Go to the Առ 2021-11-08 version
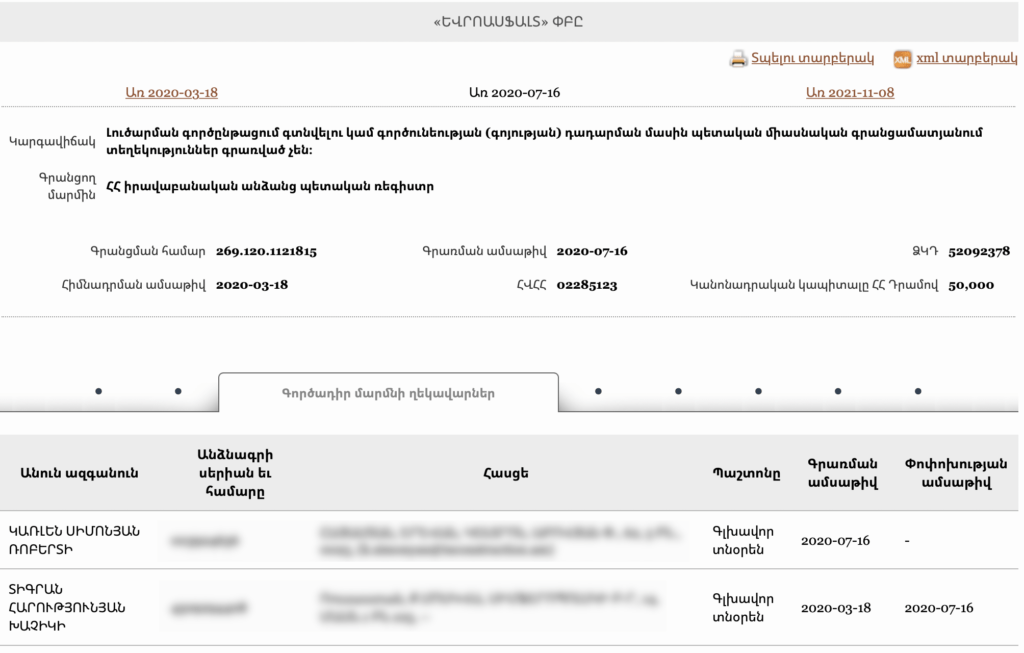This screenshot has width=1024, height=653. [850, 93]
